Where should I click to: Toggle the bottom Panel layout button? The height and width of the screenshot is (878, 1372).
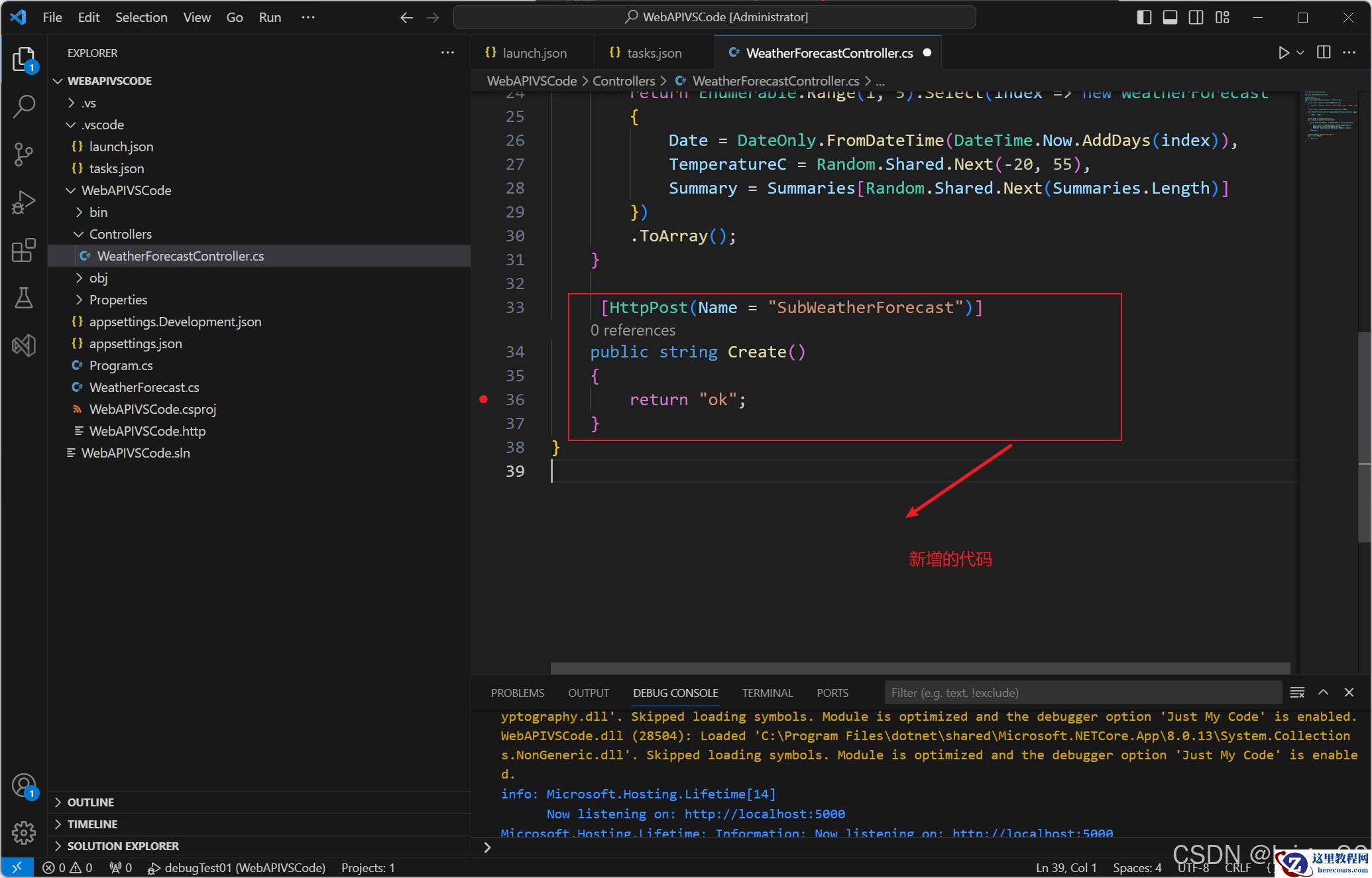point(1170,17)
